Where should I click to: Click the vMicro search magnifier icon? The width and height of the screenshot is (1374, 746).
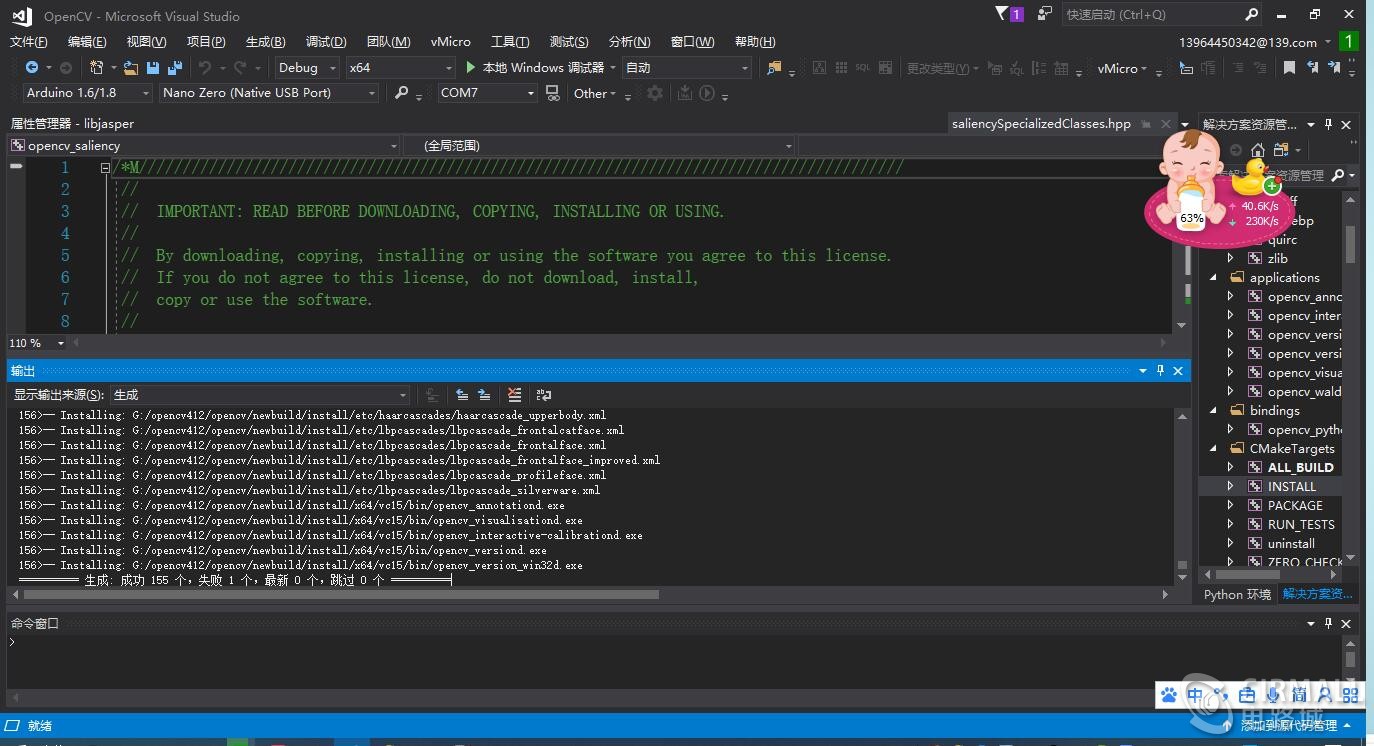pos(401,93)
